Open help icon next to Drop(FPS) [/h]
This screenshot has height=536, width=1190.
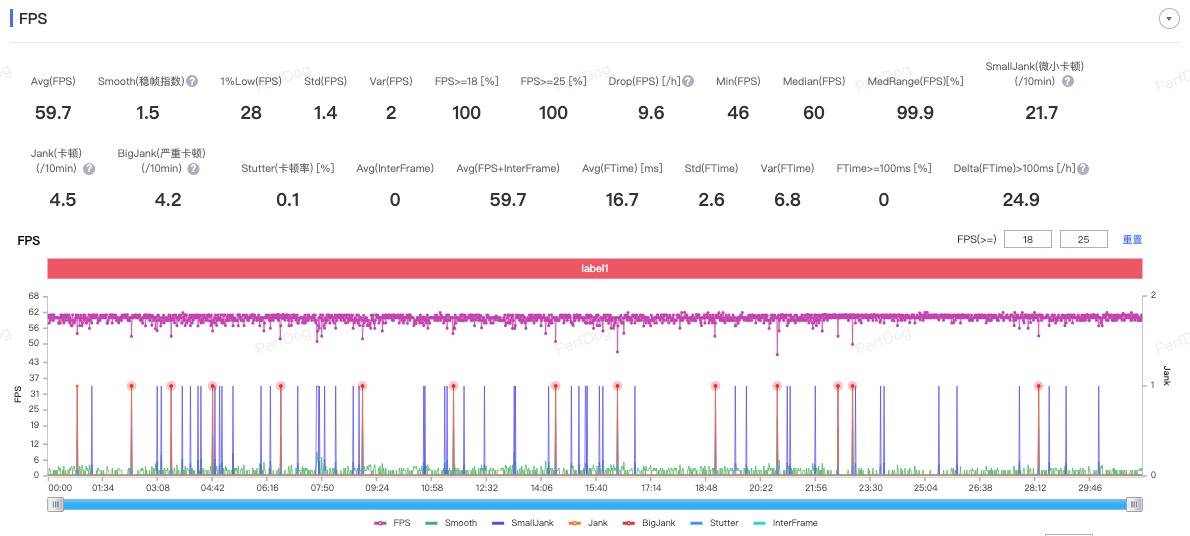click(688, 82)
